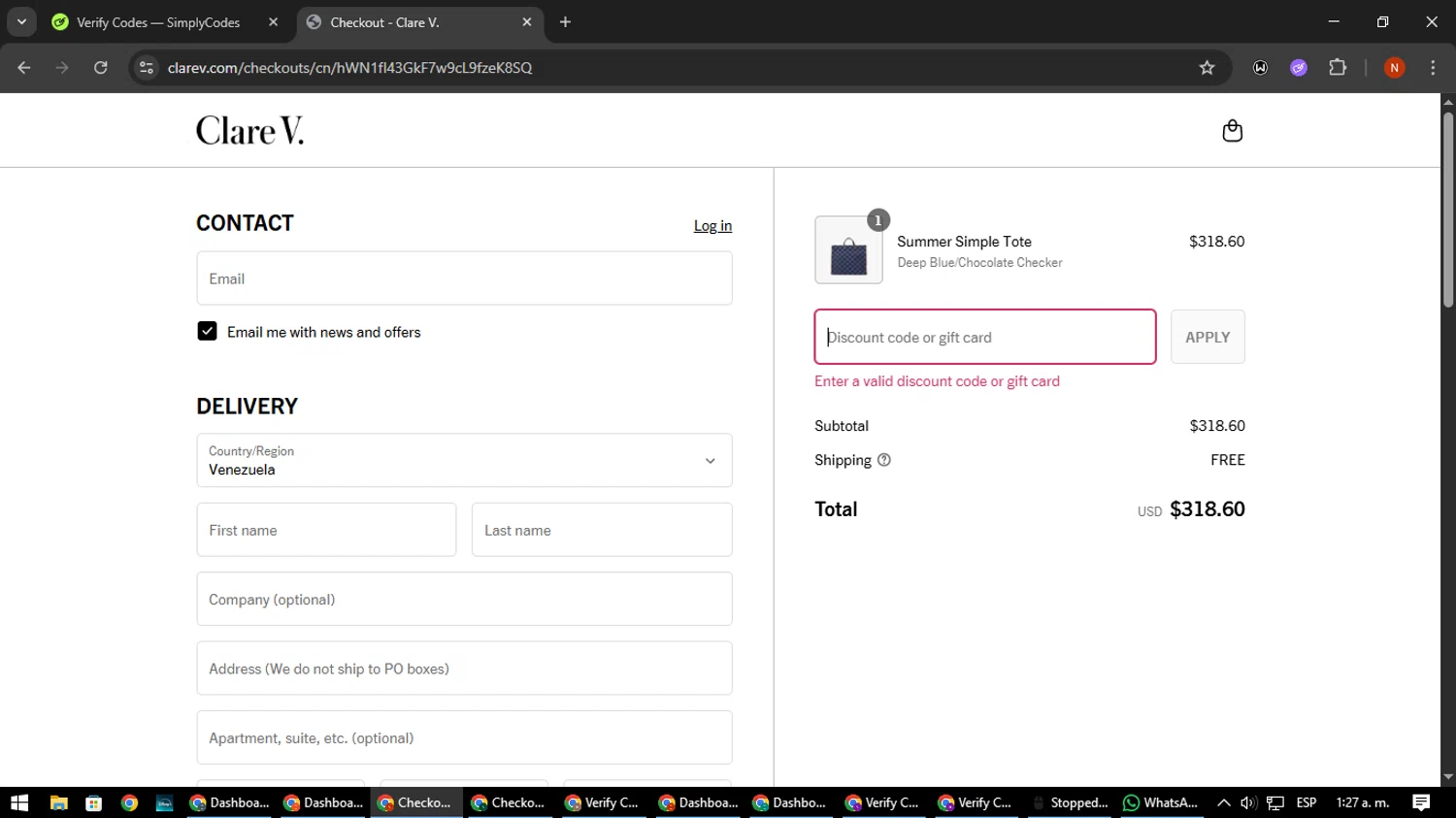Screen dimensions: 1456x818
Task: Click the bold total $318.60 amount
Action: click(1208, 509)
